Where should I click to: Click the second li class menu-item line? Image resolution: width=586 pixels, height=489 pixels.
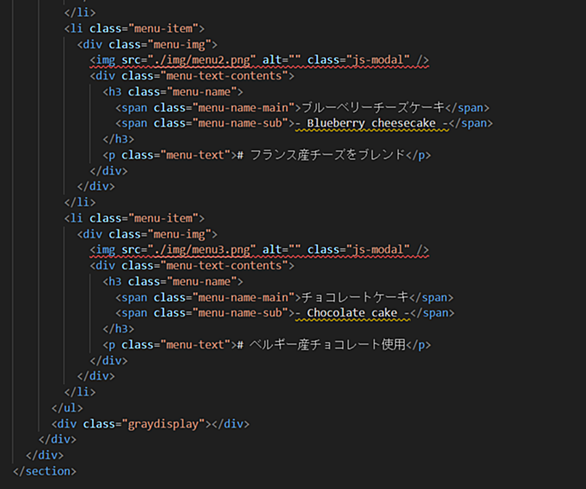tap(134, 218)
